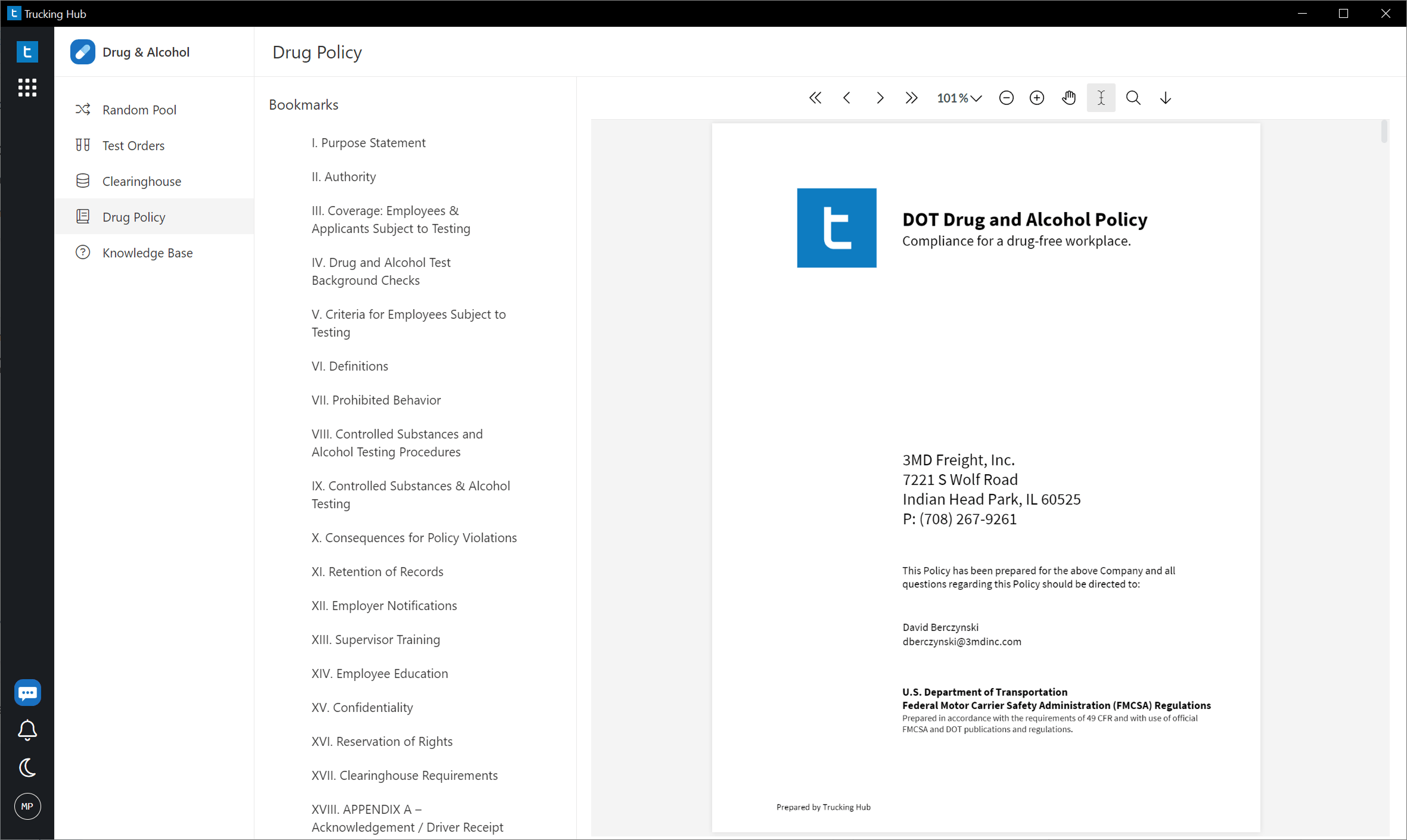Go to the next PDF page
Viewport: 1407px width, 840px height.
880,98
